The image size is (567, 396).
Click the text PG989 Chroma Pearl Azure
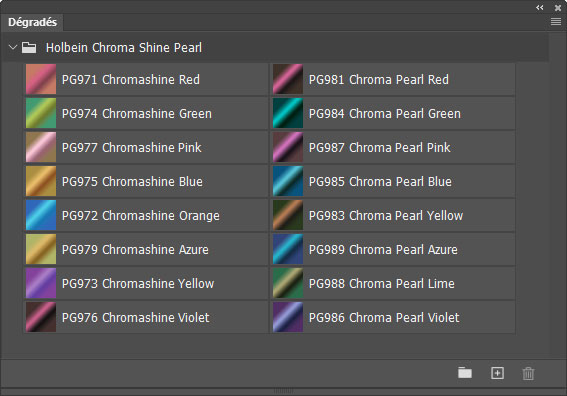[383, 250]
